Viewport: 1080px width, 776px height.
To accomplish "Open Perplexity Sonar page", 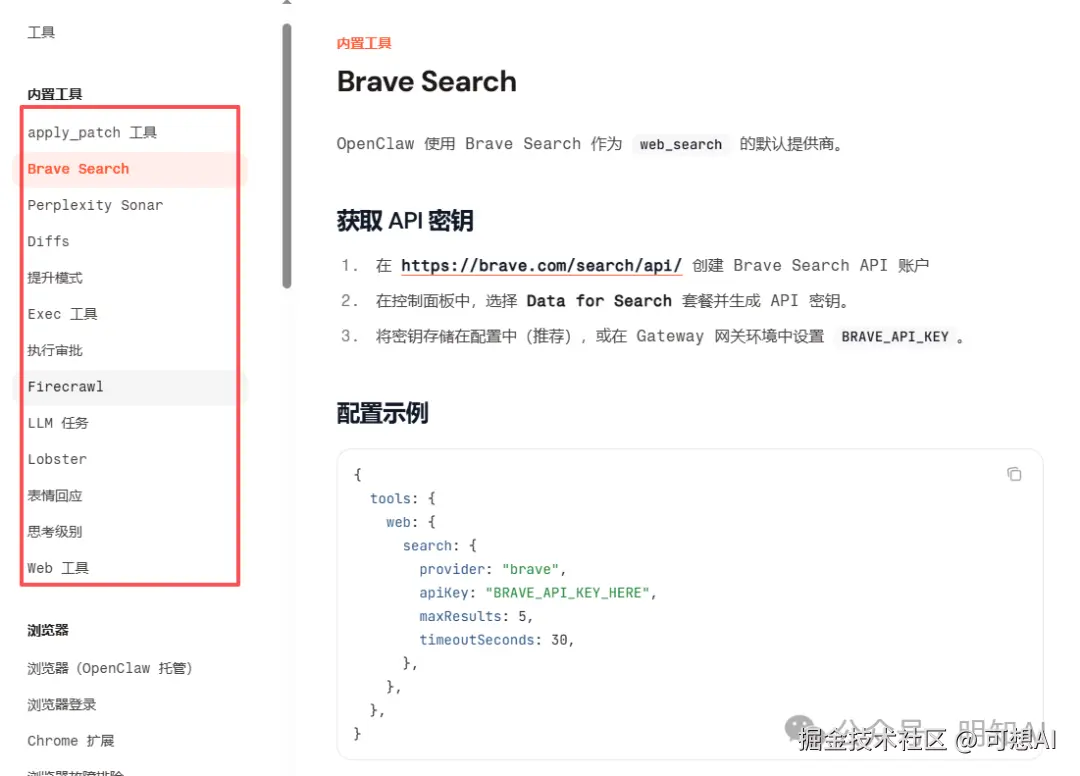I will tap(96, 205).
